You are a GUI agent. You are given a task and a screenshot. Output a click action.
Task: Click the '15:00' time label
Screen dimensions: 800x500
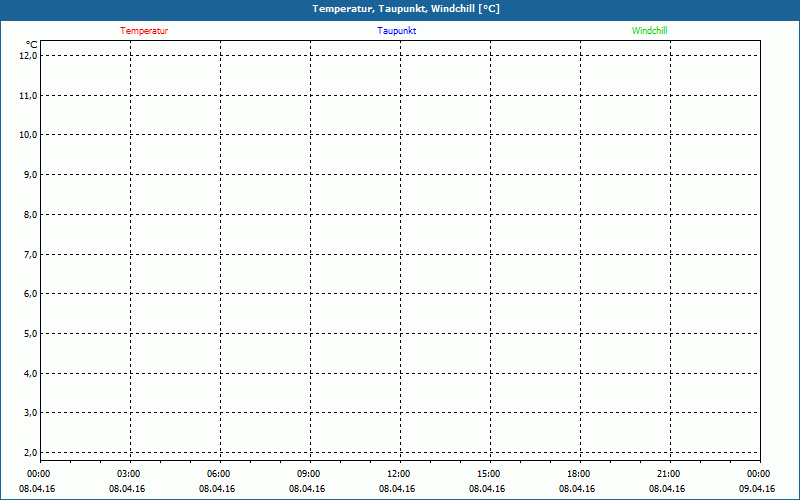[x=489, y=474]
